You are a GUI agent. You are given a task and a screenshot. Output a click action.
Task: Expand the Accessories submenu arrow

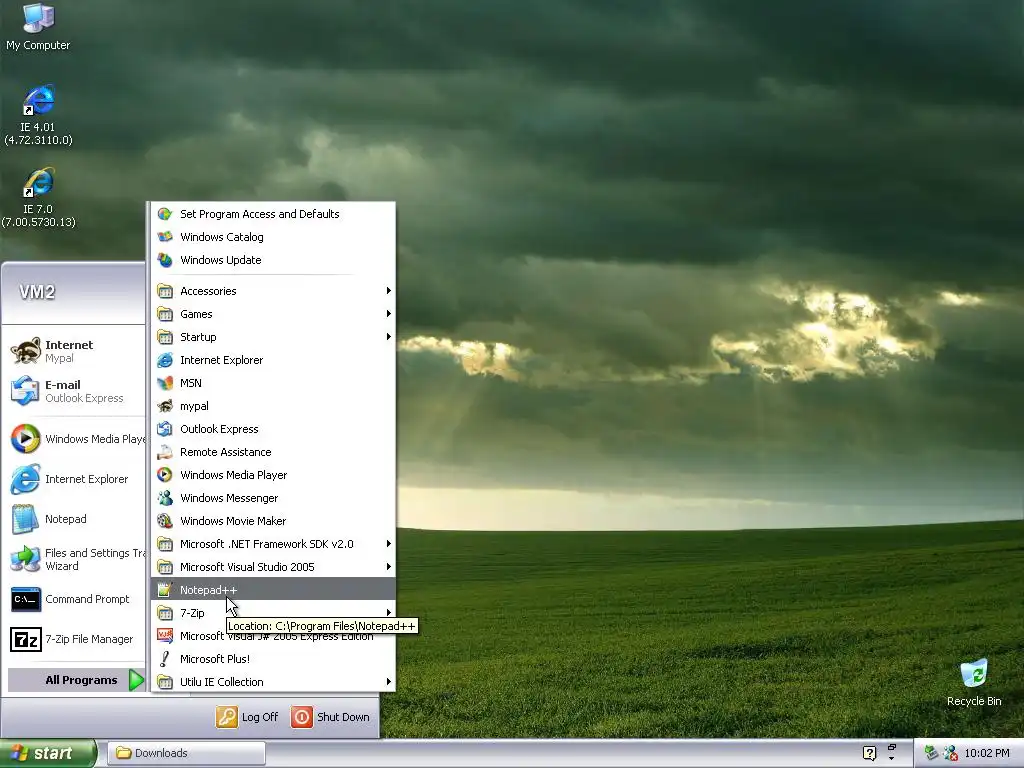(x=389, y=291)
